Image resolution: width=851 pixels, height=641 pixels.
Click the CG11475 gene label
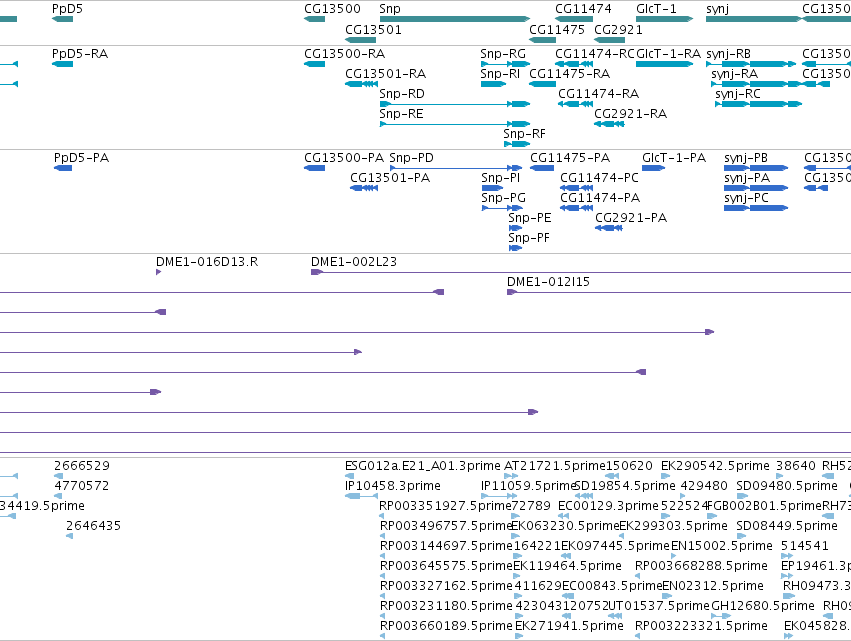pos(557,29)
